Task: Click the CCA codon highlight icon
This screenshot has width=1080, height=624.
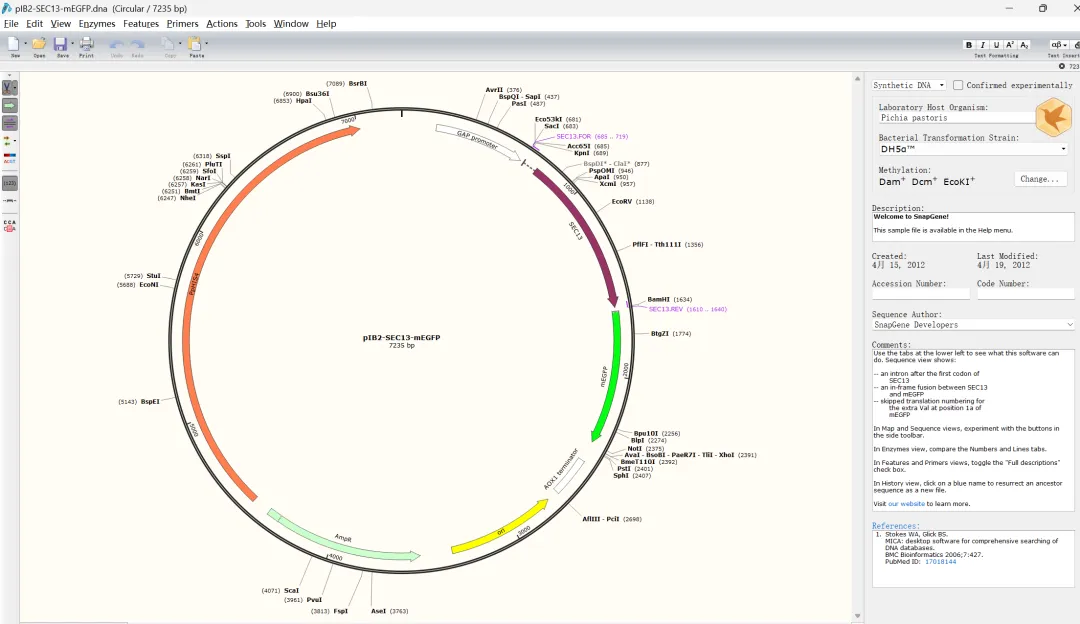Action: (x=10, y=226)
